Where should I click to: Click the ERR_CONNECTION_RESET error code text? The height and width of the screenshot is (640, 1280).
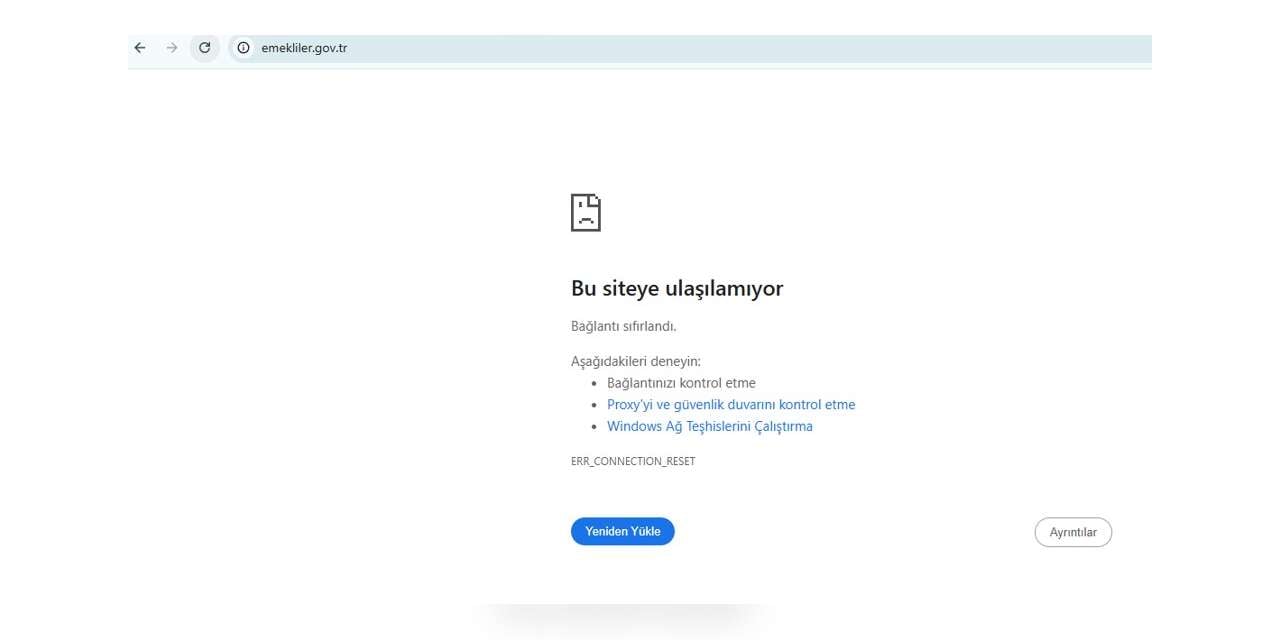[x=633, y=461]
